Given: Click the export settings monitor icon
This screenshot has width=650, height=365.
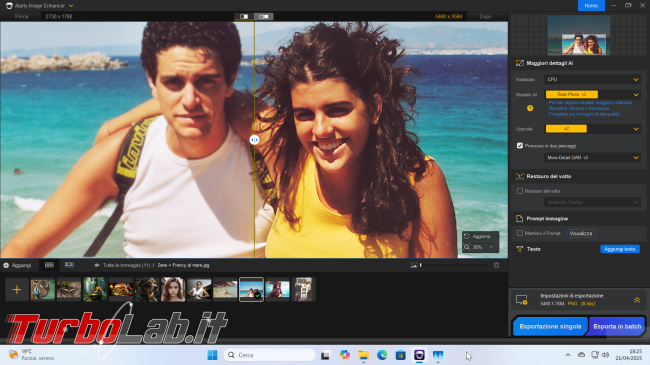Looking at the screenshot, I should tap(521, 299).
